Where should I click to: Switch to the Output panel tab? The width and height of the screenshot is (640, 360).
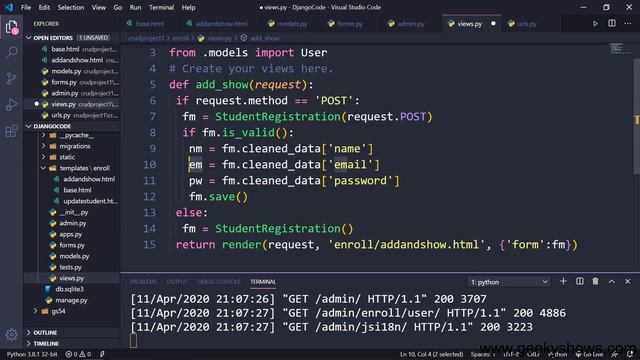pyautogui.click(x=177, y=282)
